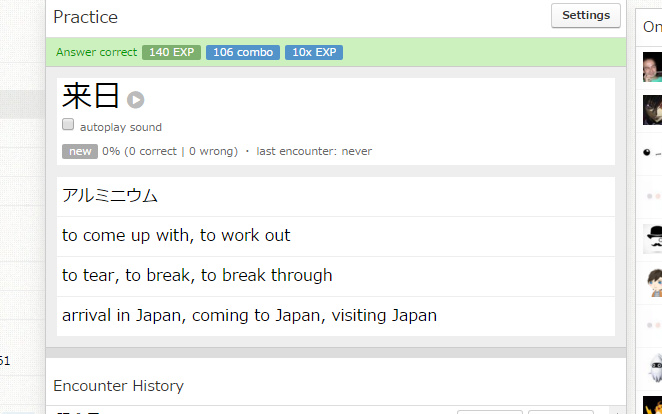The image size is (662, 414).
Task: Click the 140 EXP badge
Action: [171, 52]
